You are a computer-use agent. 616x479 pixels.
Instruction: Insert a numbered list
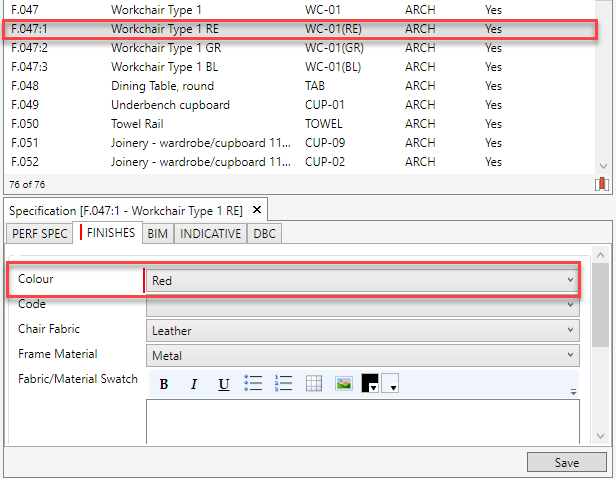coord(283,384)
